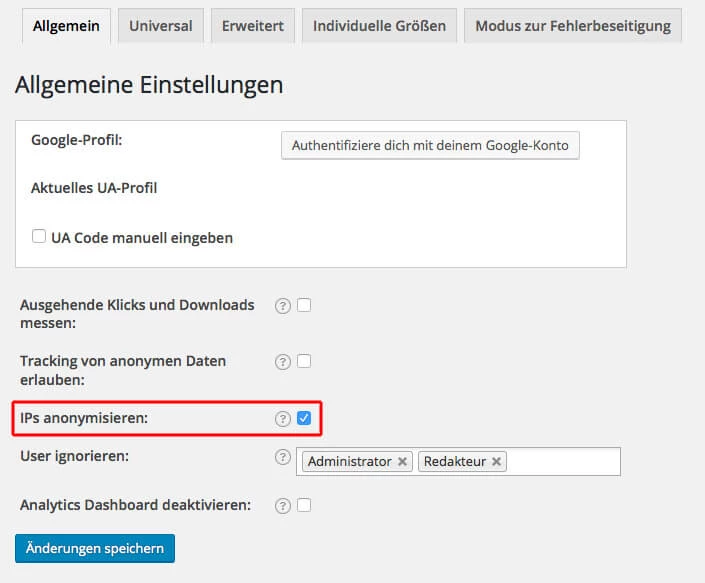705x583 pixels.
Task: Uncheck the IPs anonymisieren checkbox
Action: (x=304, y=418)
